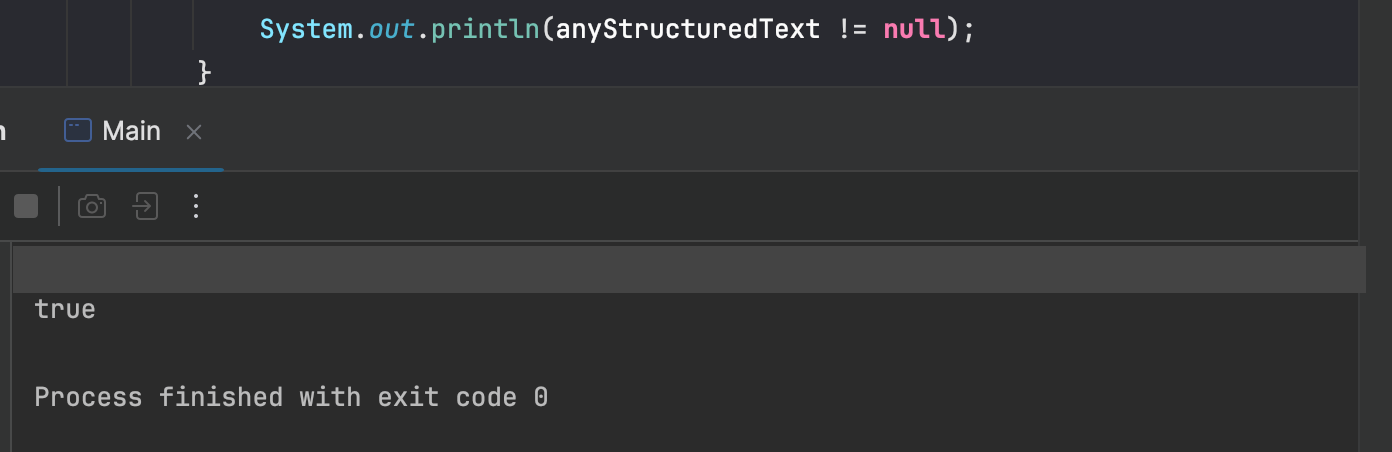Viewport: 1392px width, 452px height.
Task: Switch to the partially hidden tab left of Main
Action: 3,131
